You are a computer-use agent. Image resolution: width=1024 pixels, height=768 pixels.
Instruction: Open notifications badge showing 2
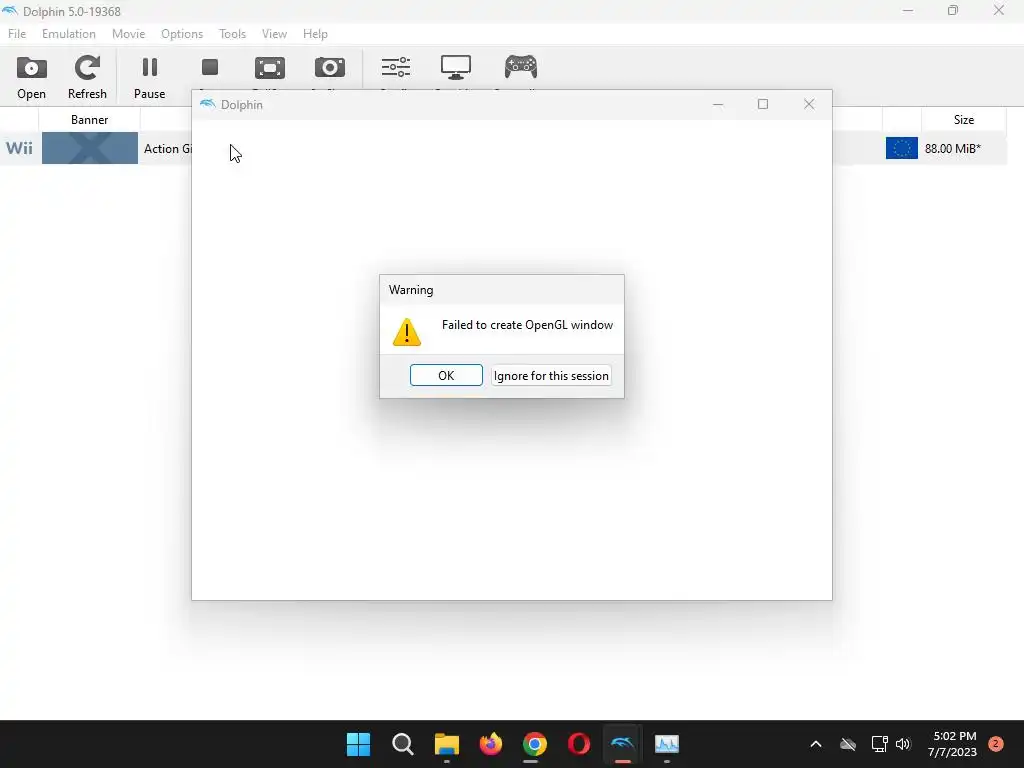point(996,744)
